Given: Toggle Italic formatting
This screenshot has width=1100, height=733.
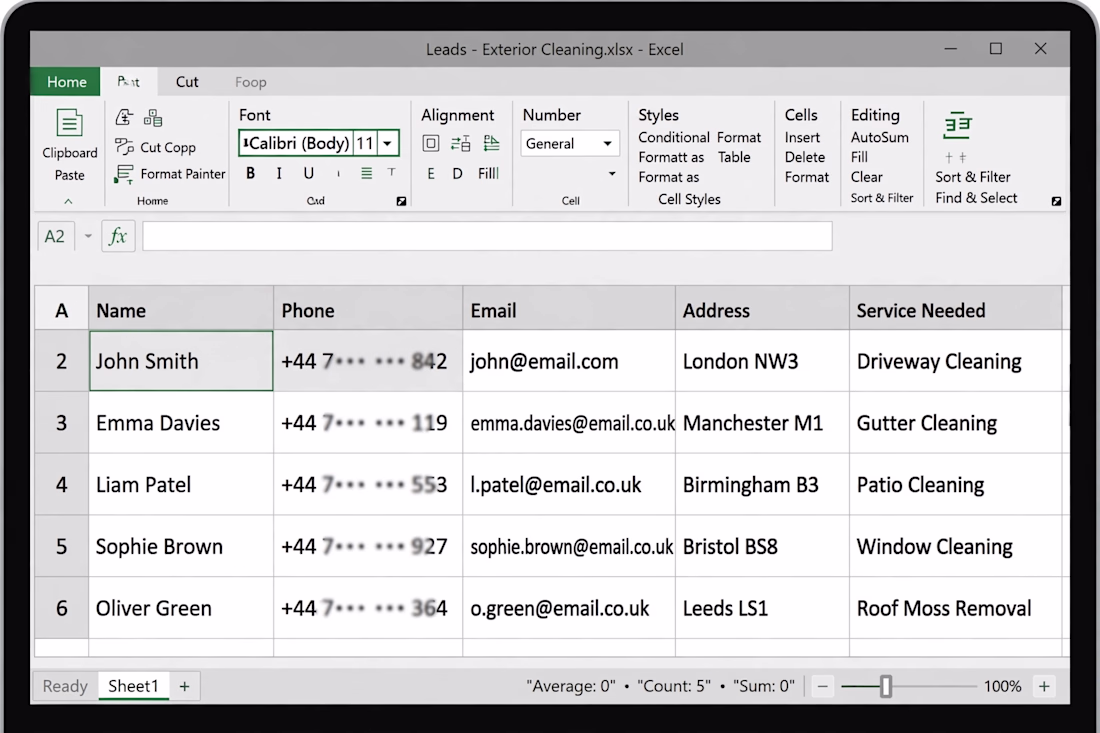Looking at the screenshot, I should [279, 173].
